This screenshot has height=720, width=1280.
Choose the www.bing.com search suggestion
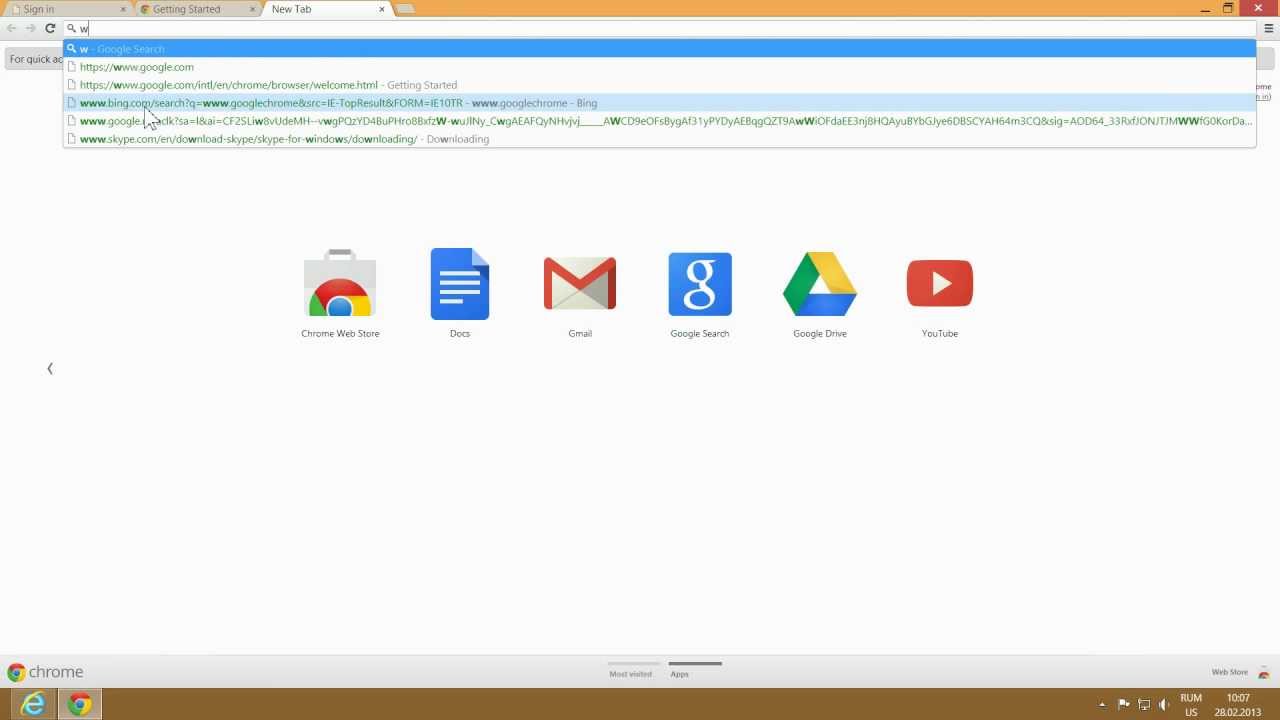[660, 103]
